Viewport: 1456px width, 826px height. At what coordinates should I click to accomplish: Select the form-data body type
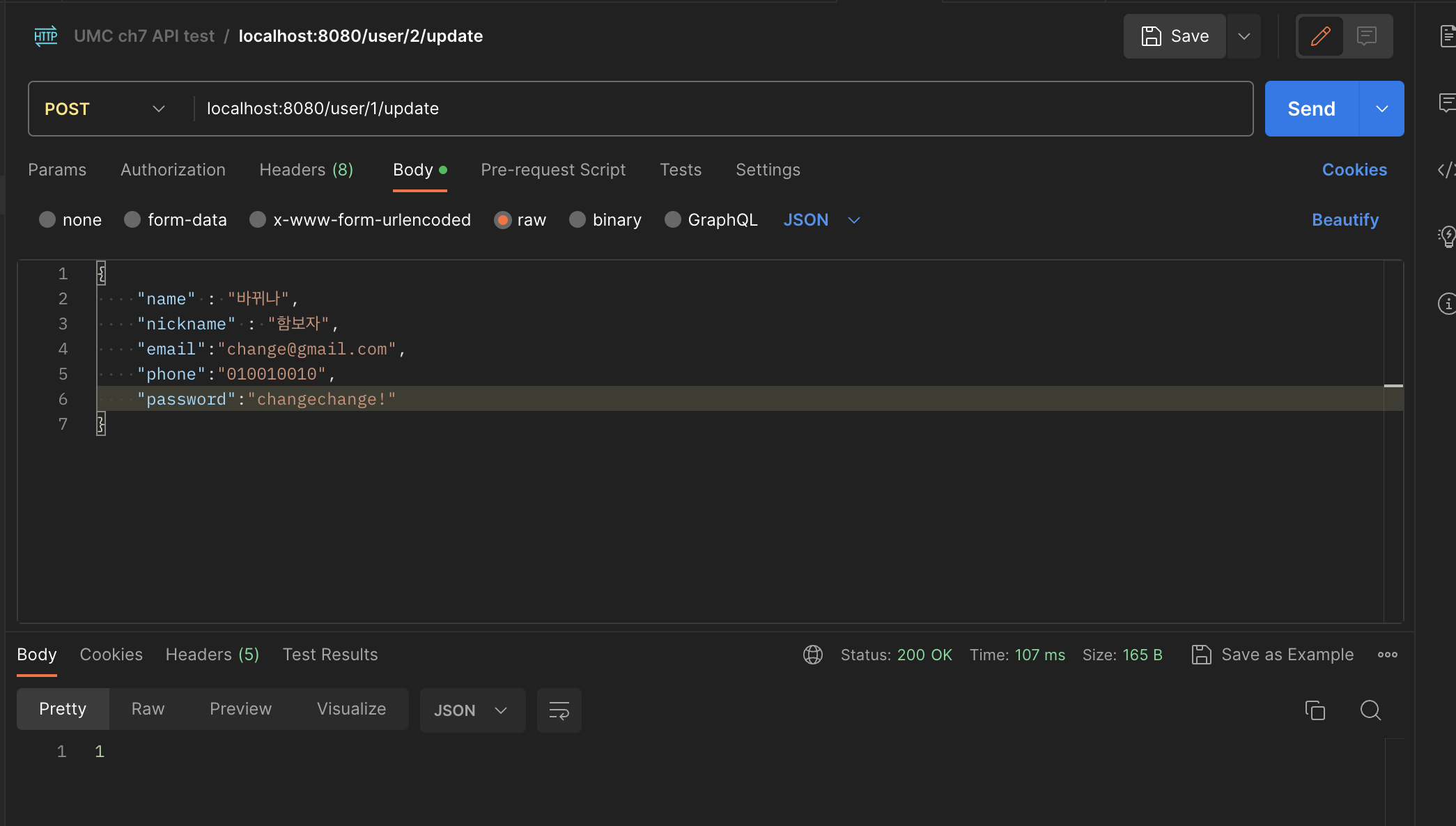pyautogui.click(x=132, y=220)
